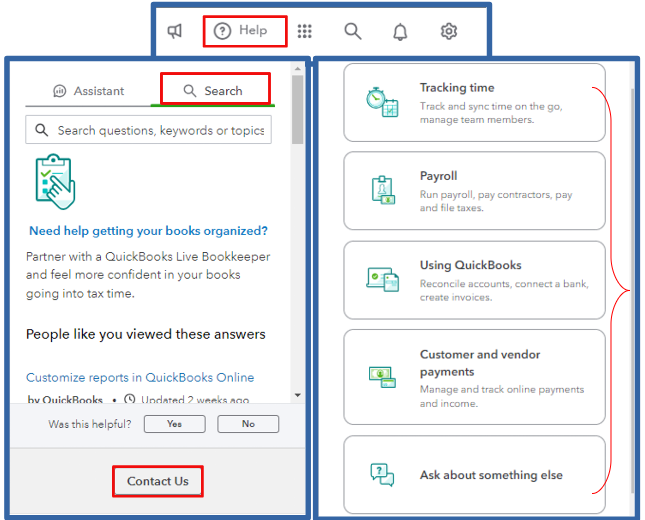Image resolution: width=645 pixels, height=520 pixels.
Task: Click the help panel scroll up arrow
Action: (297, 69)
